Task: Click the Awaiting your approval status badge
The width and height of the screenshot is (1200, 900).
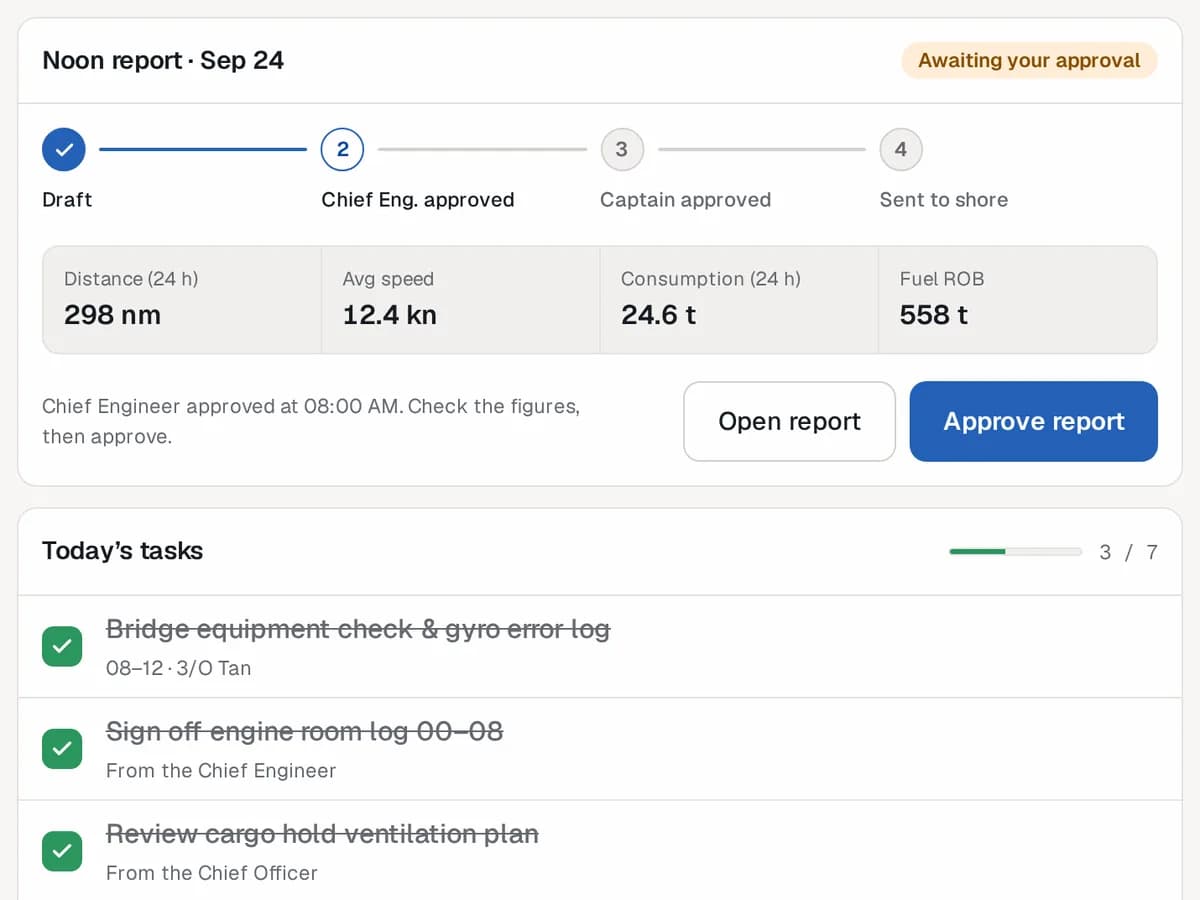Action: (x=1029, y=60)
